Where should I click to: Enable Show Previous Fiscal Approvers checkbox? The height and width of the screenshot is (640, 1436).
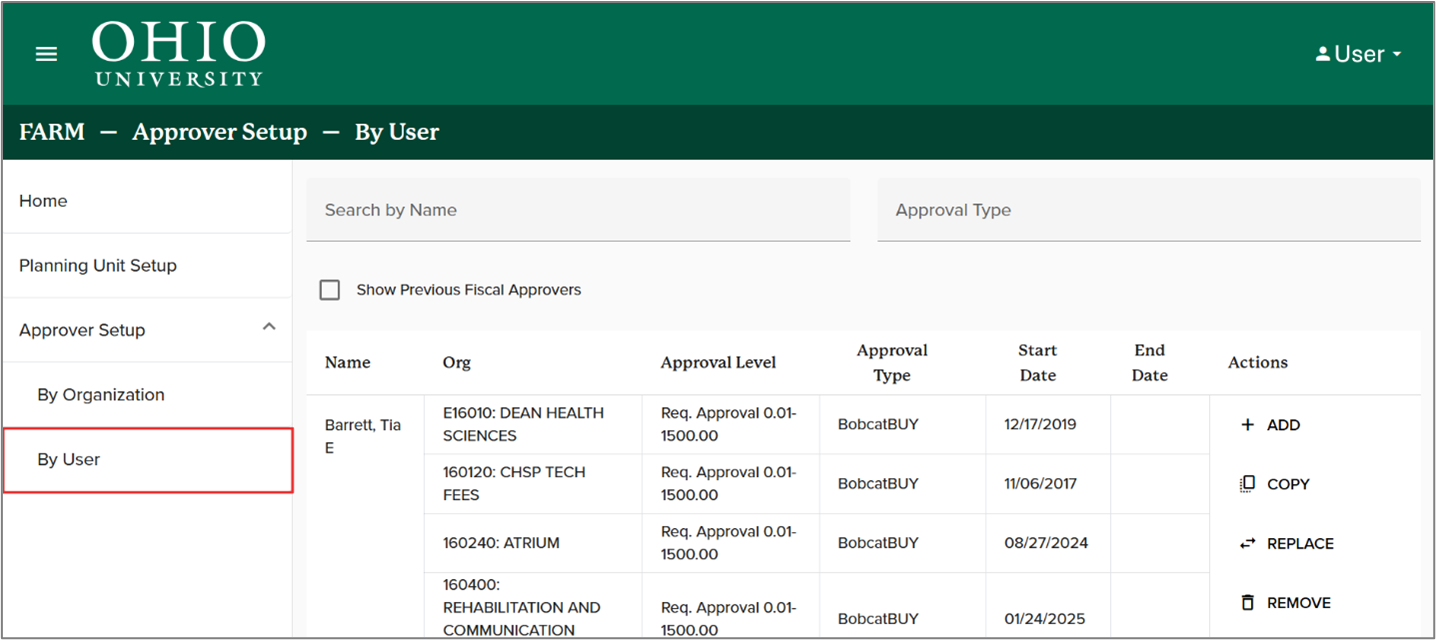330,290
